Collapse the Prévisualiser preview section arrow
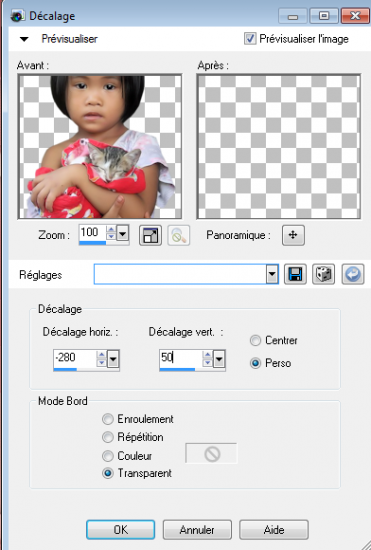Screen dimensions: 371x550 (x=24, y=39)
